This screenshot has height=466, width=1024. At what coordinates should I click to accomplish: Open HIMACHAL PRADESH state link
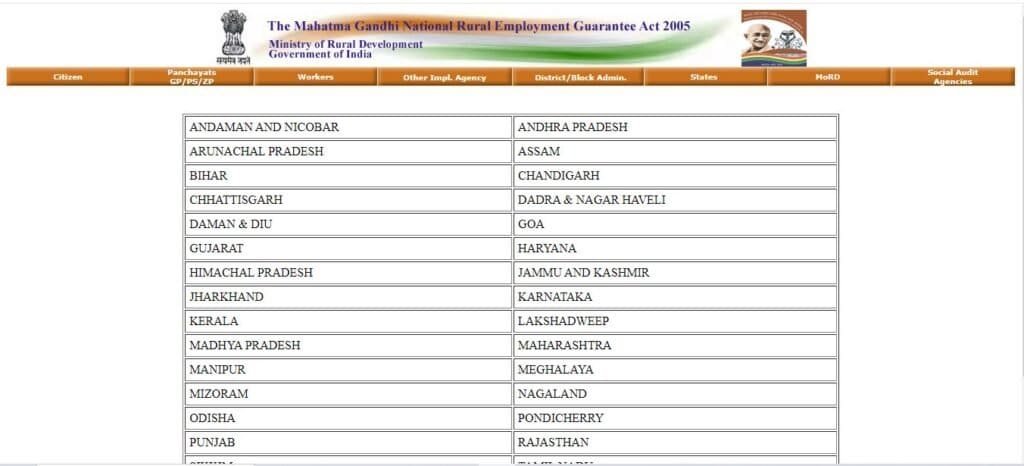pyautogui.click(x=251, y=273)
